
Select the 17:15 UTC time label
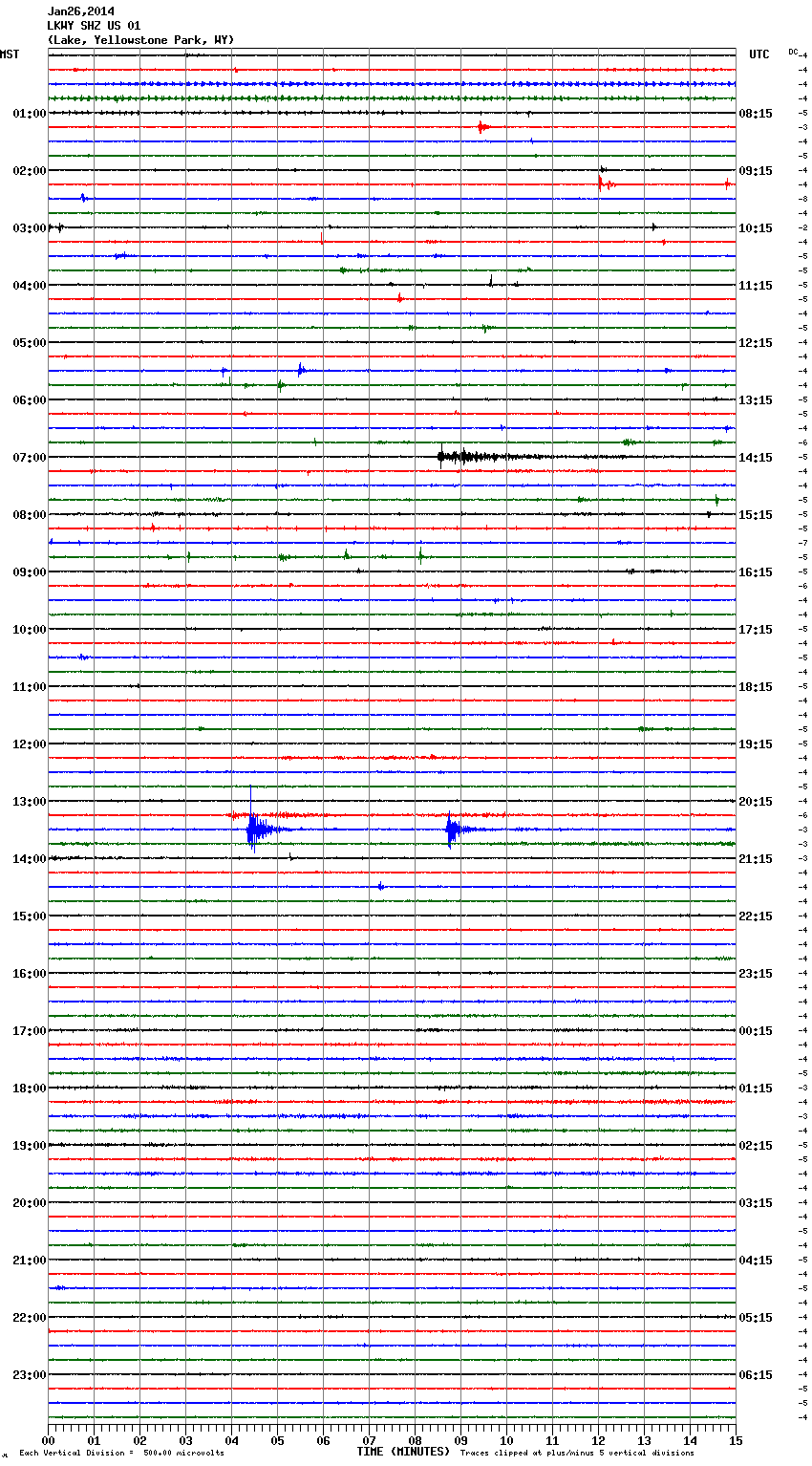tap(756, 630)
